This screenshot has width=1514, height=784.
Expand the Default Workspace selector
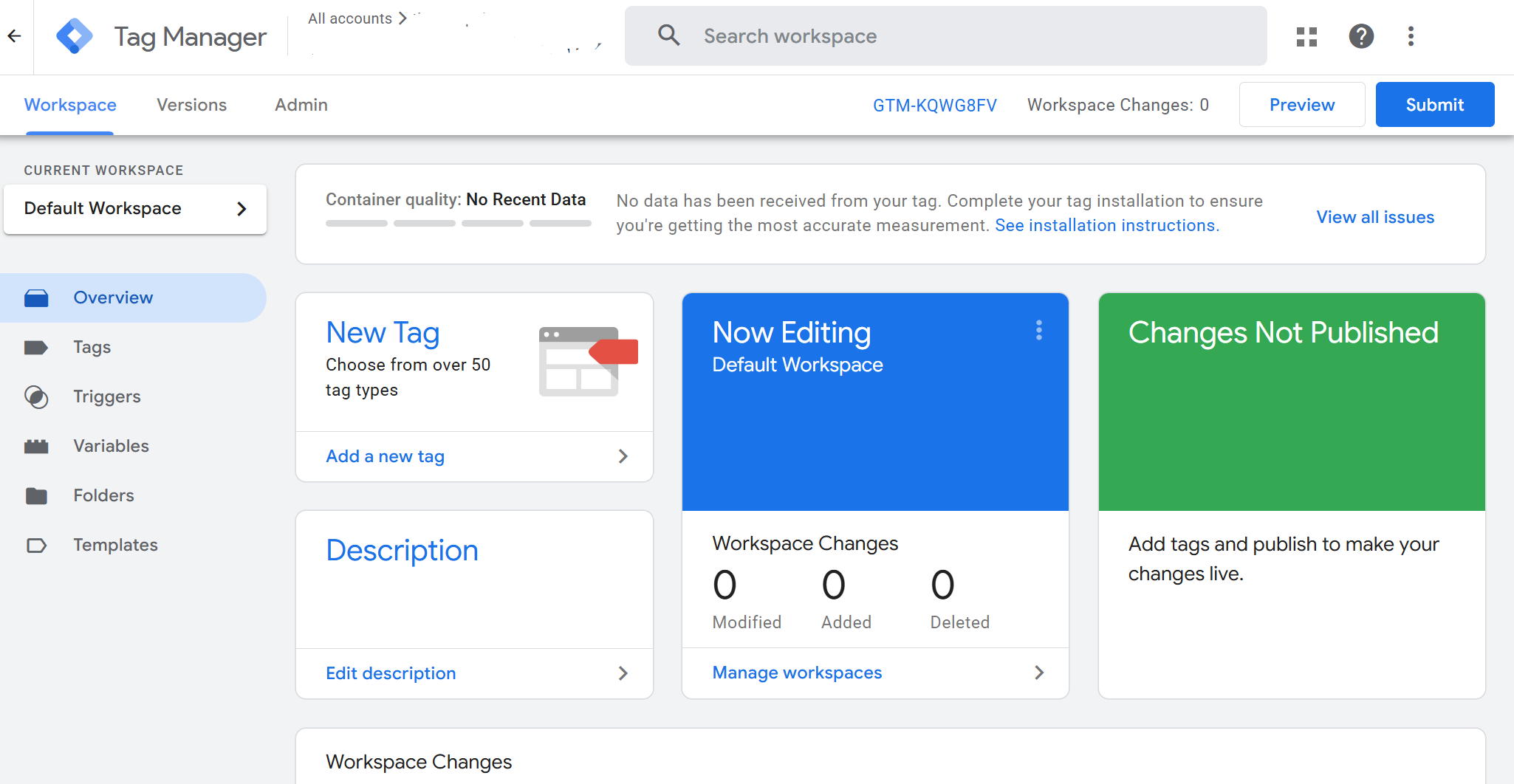[x=135, y=209]
